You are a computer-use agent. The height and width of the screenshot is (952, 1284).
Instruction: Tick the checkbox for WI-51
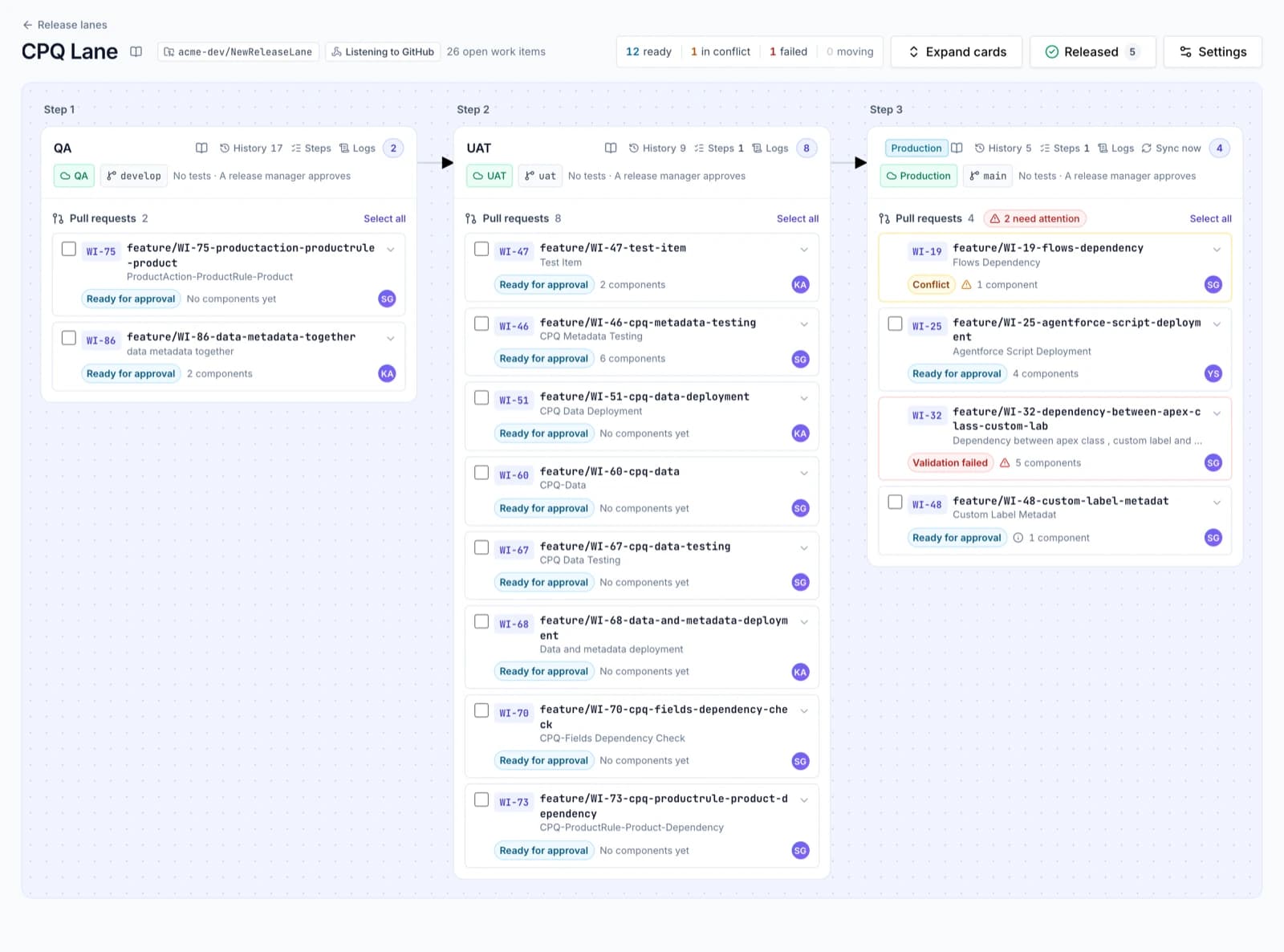pyautogui.click(x=481, y=397)
